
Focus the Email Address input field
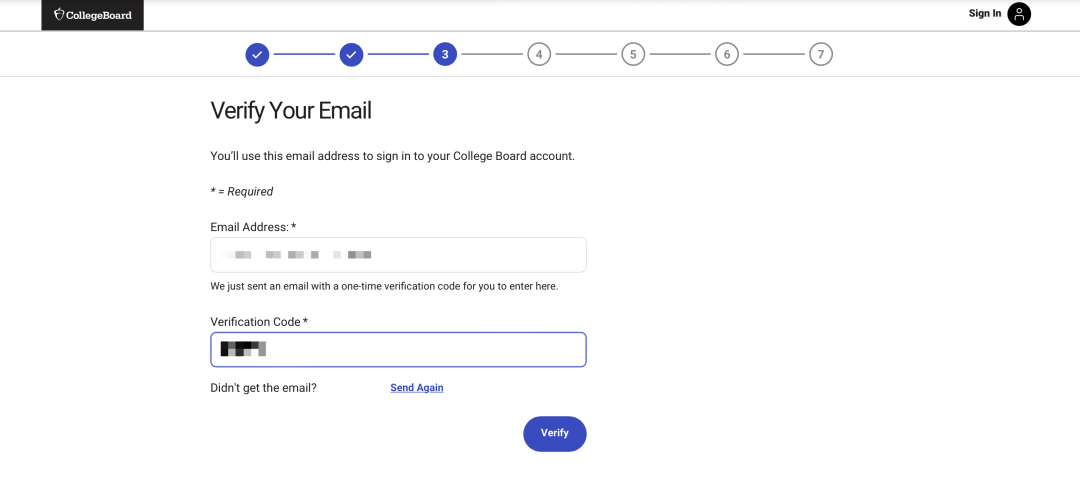pyautogui.click(x=398, y=255)
